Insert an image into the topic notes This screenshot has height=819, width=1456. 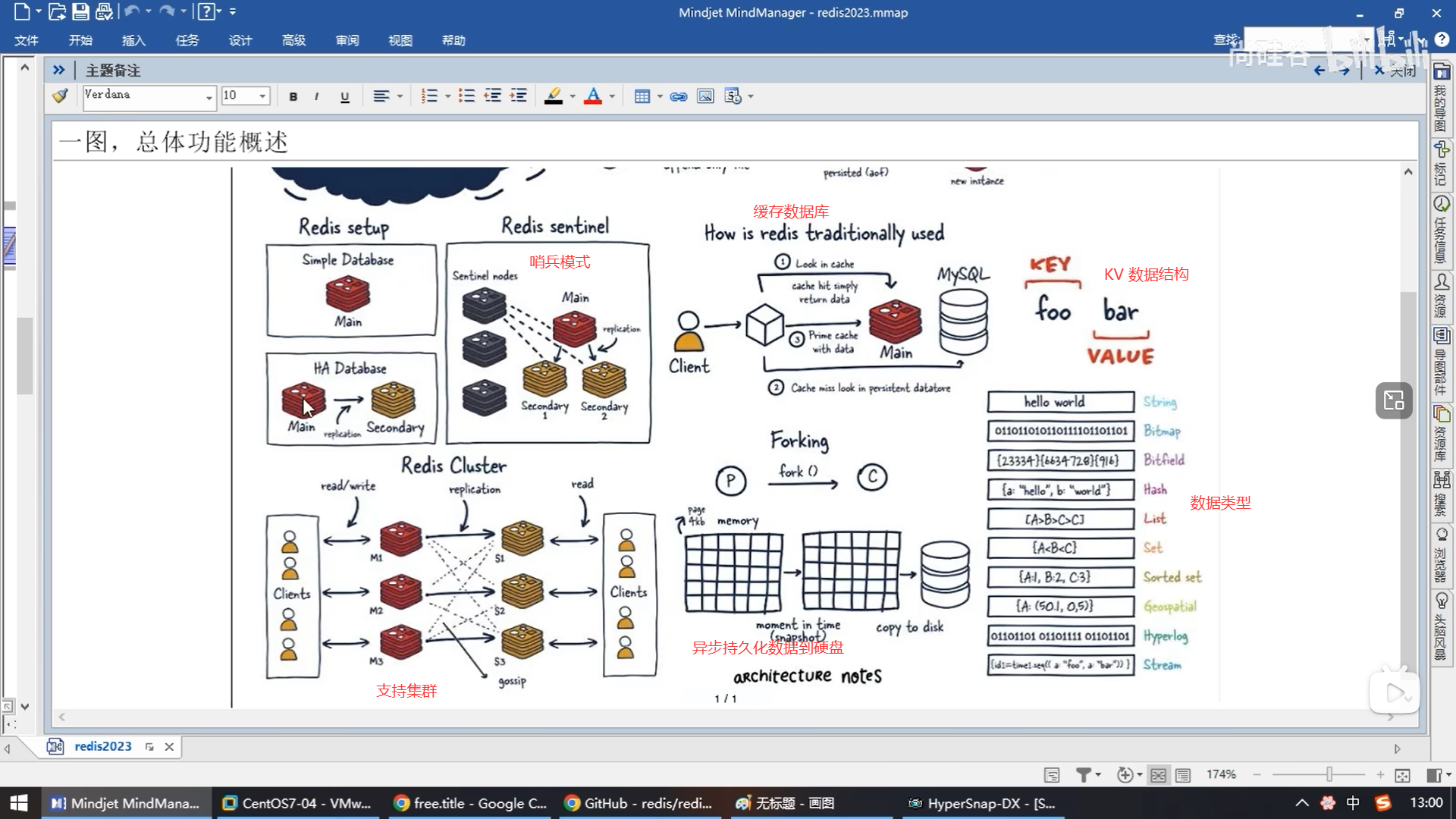[x=705, y=96]
